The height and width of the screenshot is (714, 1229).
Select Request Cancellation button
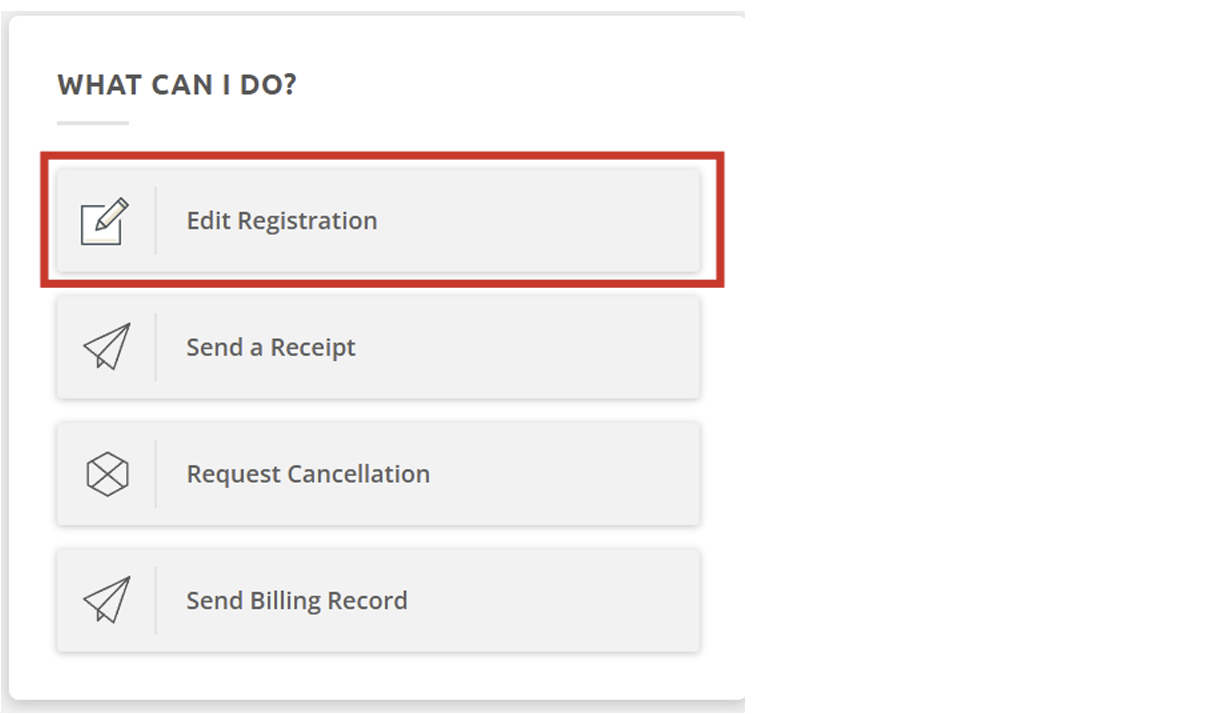pyautogui.click(x=378, y=474)
